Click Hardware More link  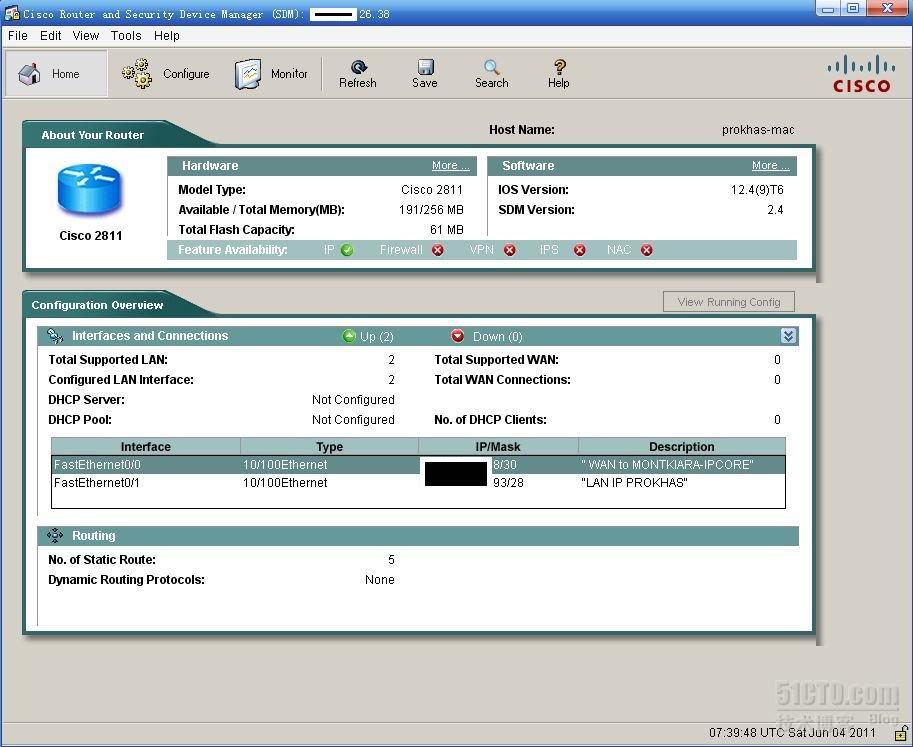click(x=450, y=165)
